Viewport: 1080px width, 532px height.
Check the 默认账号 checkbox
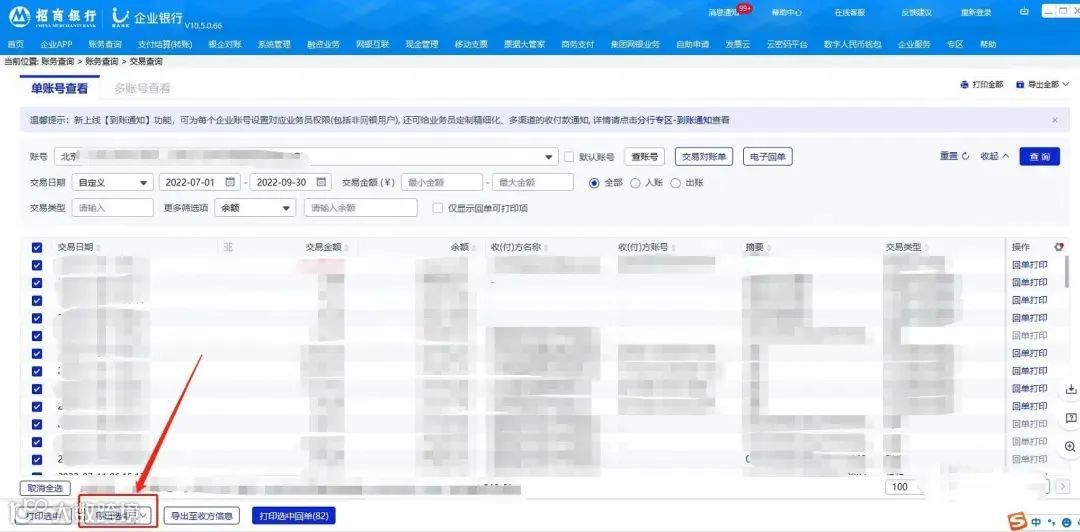coord(569,156)
